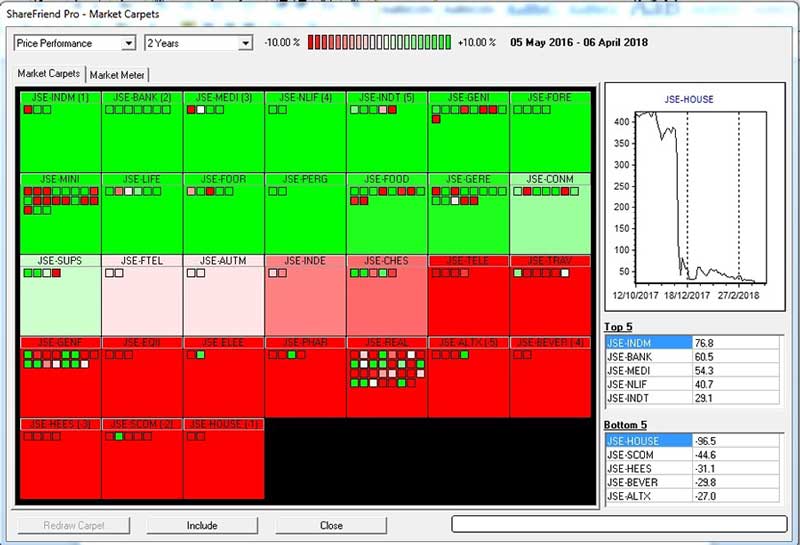Image resolution: width=800 pixels, height=545 pixels.
Task: Open the 2 Years period dropdown
Action: click(x=198, y=43)
